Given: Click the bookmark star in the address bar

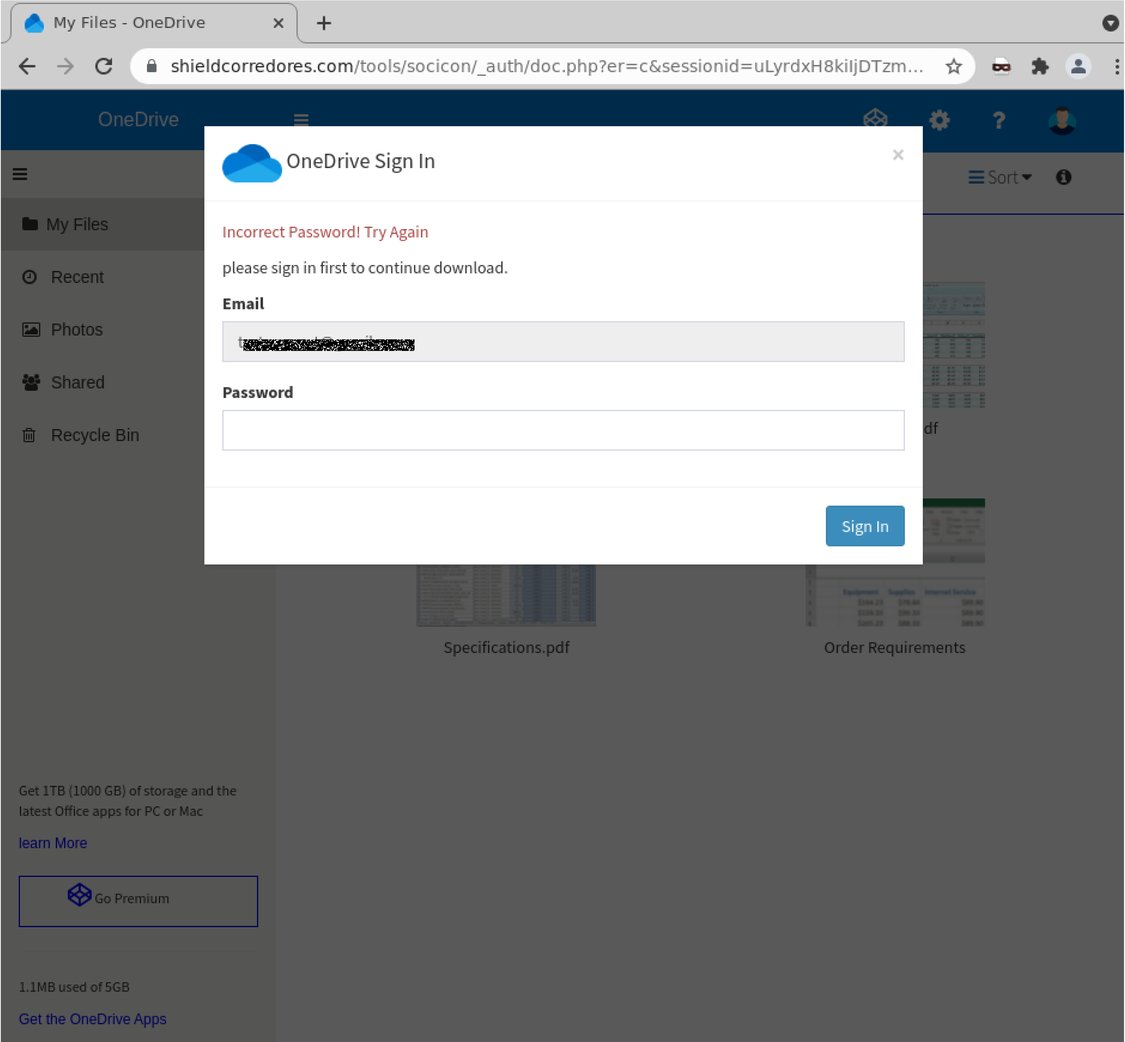Looking at the screenshot, I should tap(953, 66).
